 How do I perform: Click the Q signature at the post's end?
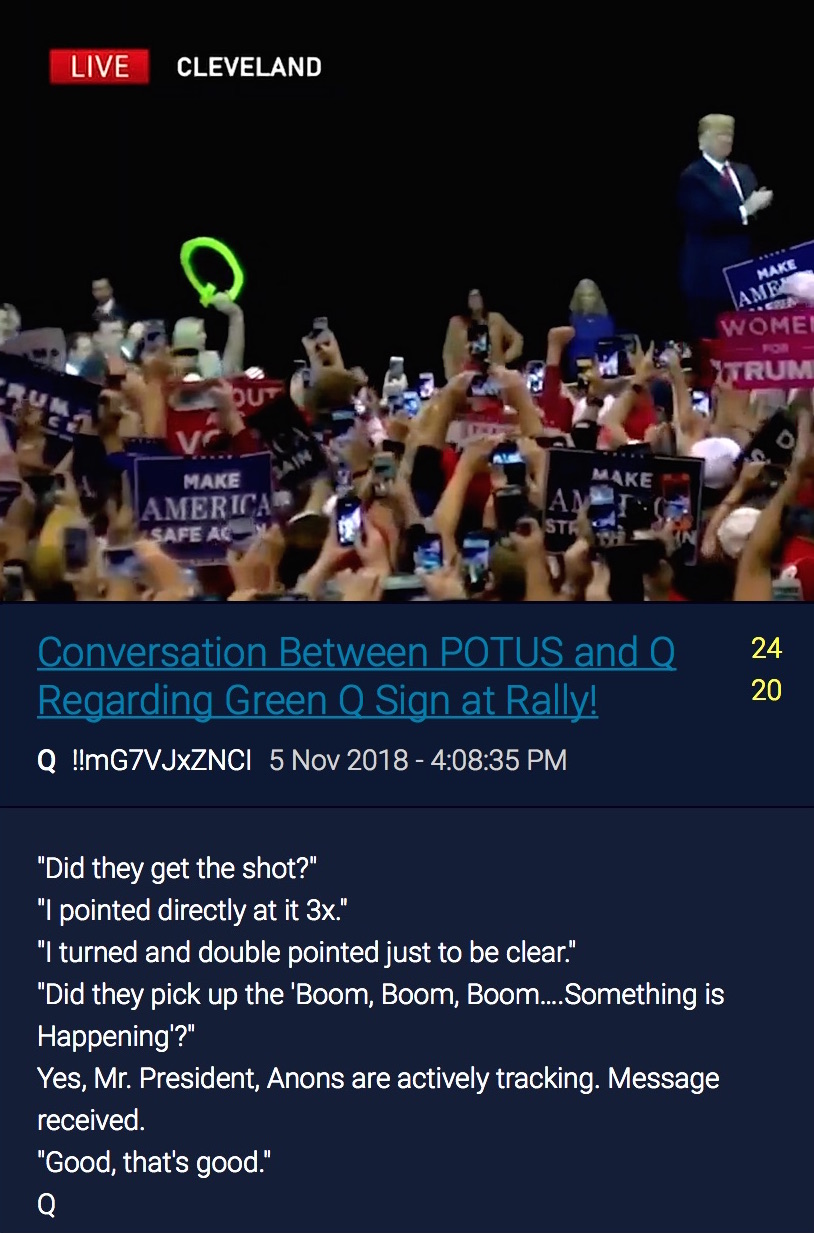click(x=46, y=1205)
